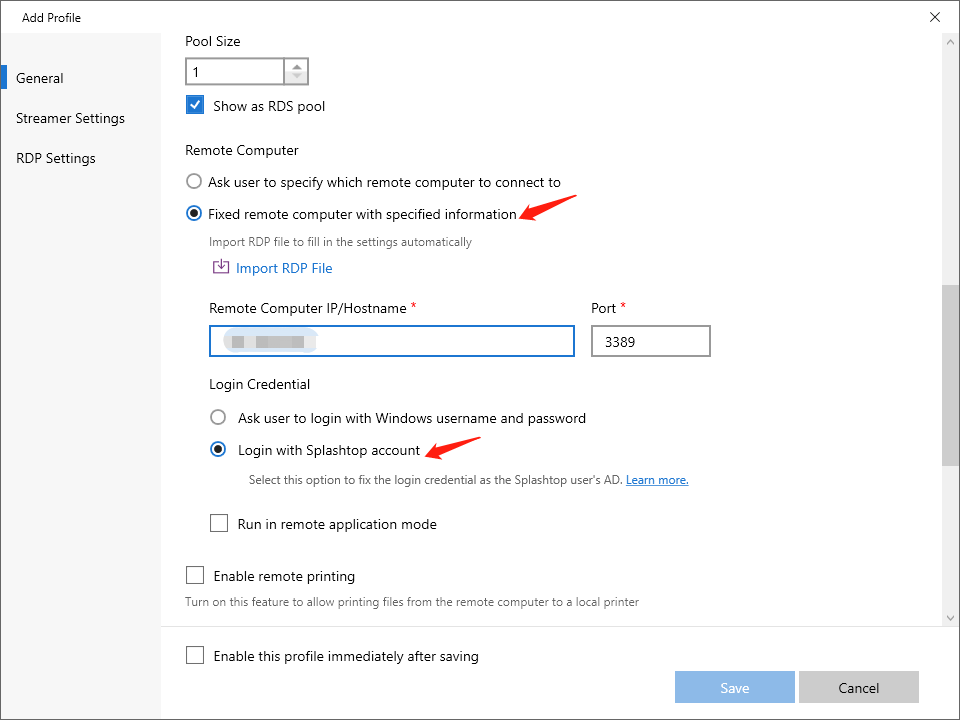
Task: Select Fixed remote computer with specified information
Action: tap(194, 213)
